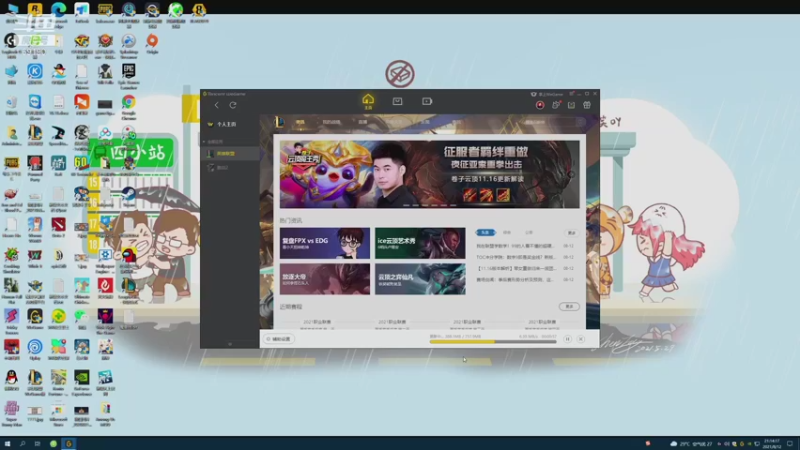
Task: Open the friends icon with red dot in WeGame
Action: (556, 105)
